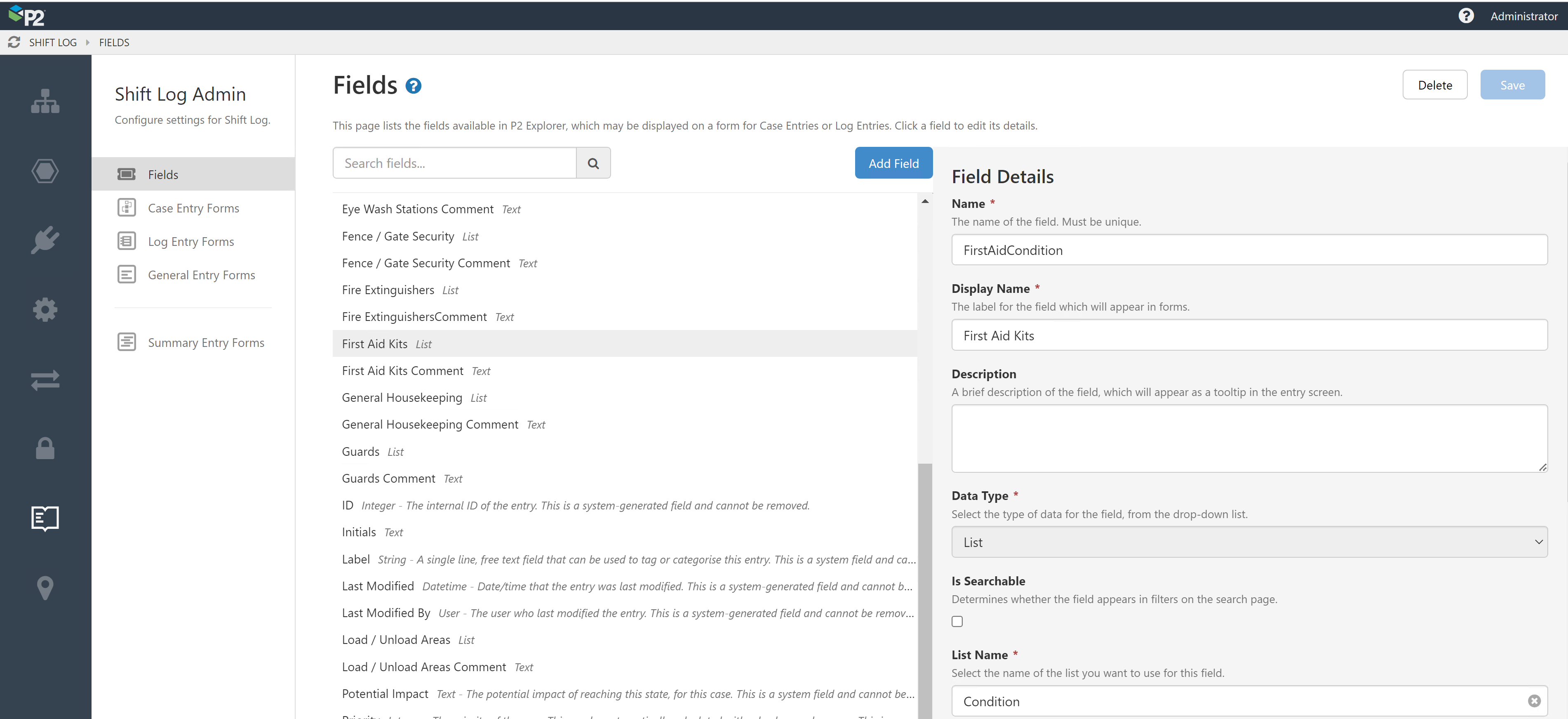
Task: Click the search magnifier button
Action: [x=593, y=163]
